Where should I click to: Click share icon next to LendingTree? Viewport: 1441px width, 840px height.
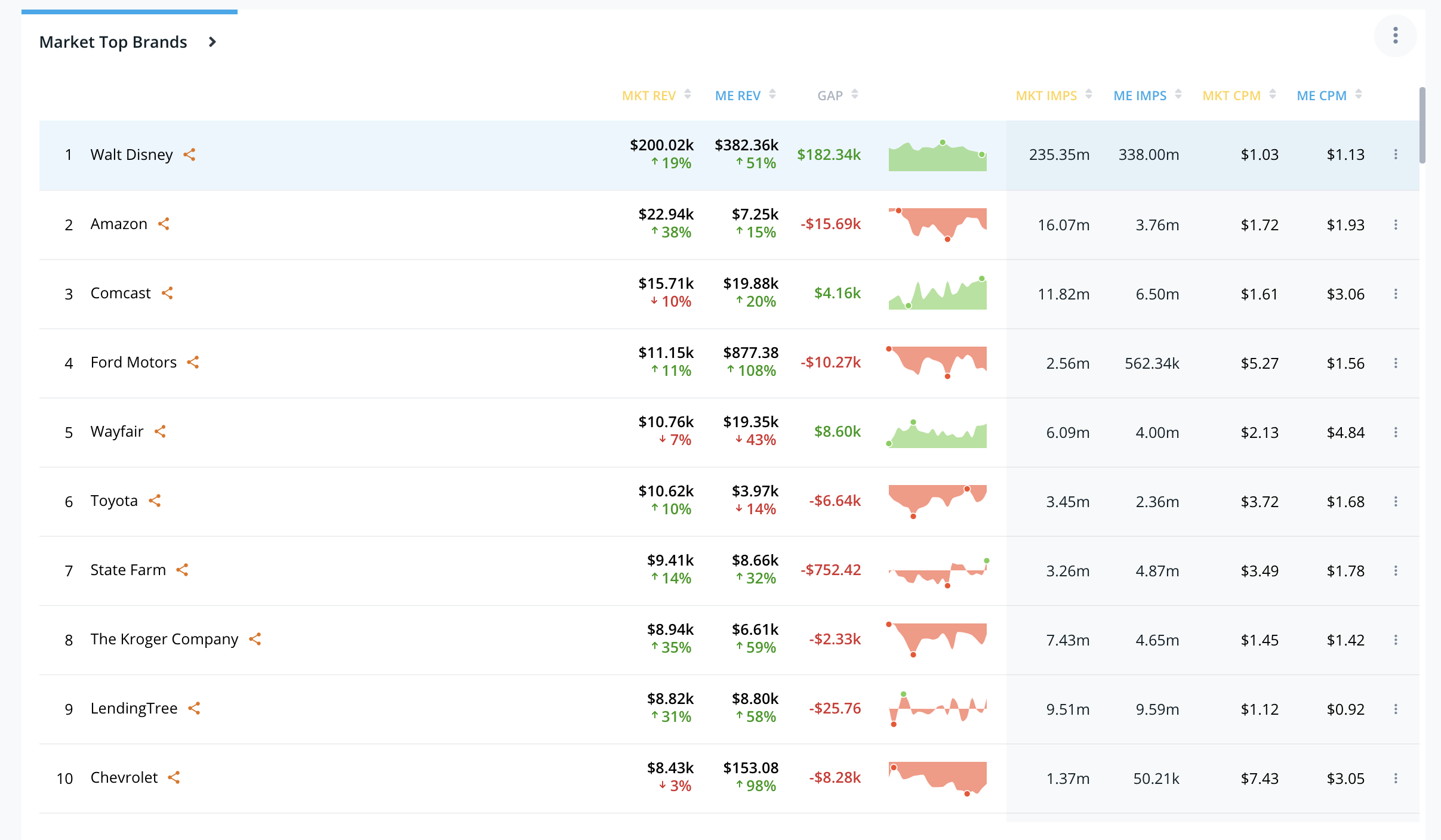coord(194,708)
